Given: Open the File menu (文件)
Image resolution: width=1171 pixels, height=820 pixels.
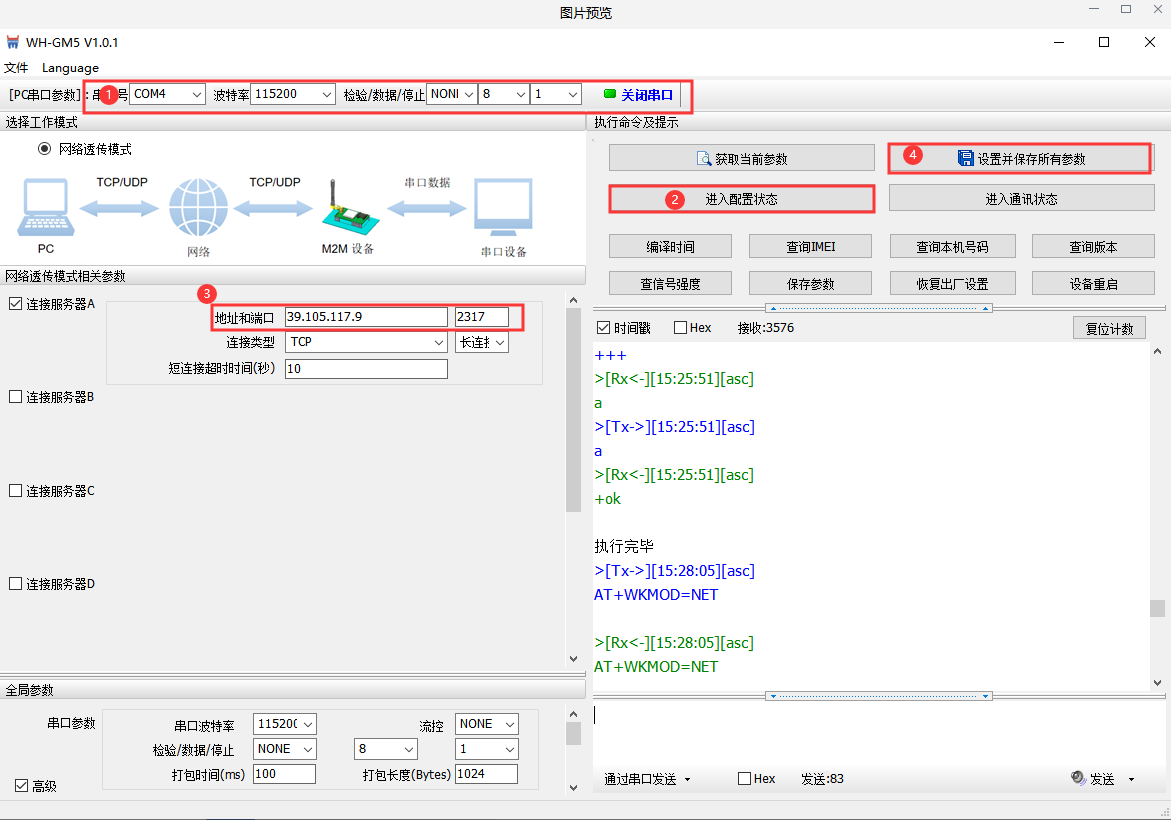Looking at the screenshot, I should click(16, 68).
